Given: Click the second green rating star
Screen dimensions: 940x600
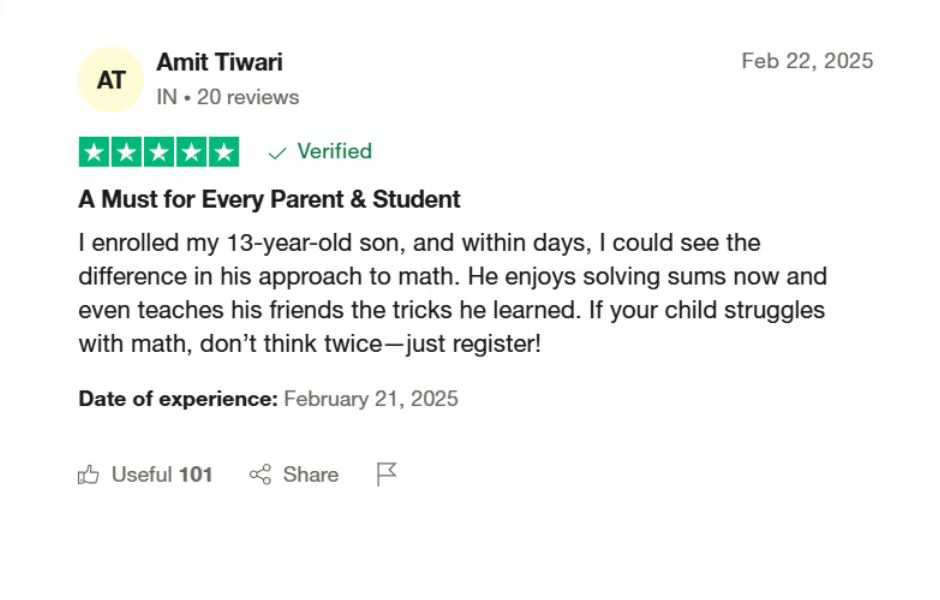Looking at the screenshot, I should pyautogui.click(x=127, y=152).
